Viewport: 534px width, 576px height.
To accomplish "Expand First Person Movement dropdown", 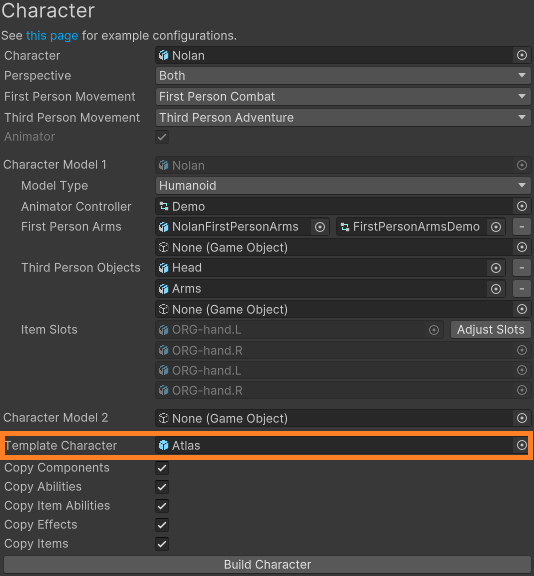I will (x=343, y=97).
